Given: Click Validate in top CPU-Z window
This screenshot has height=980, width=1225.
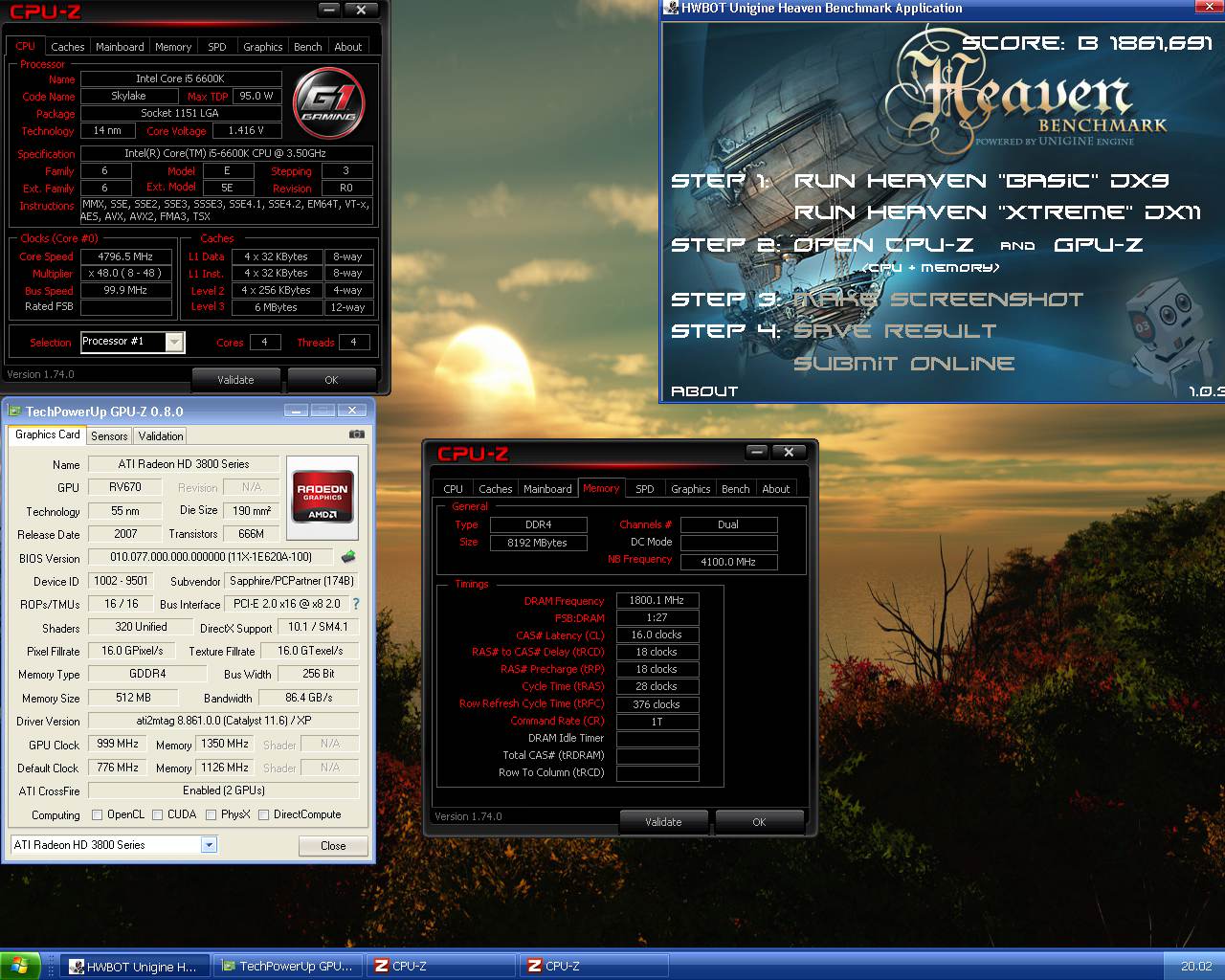Looking at the screenshot, I should click(235, 380).
